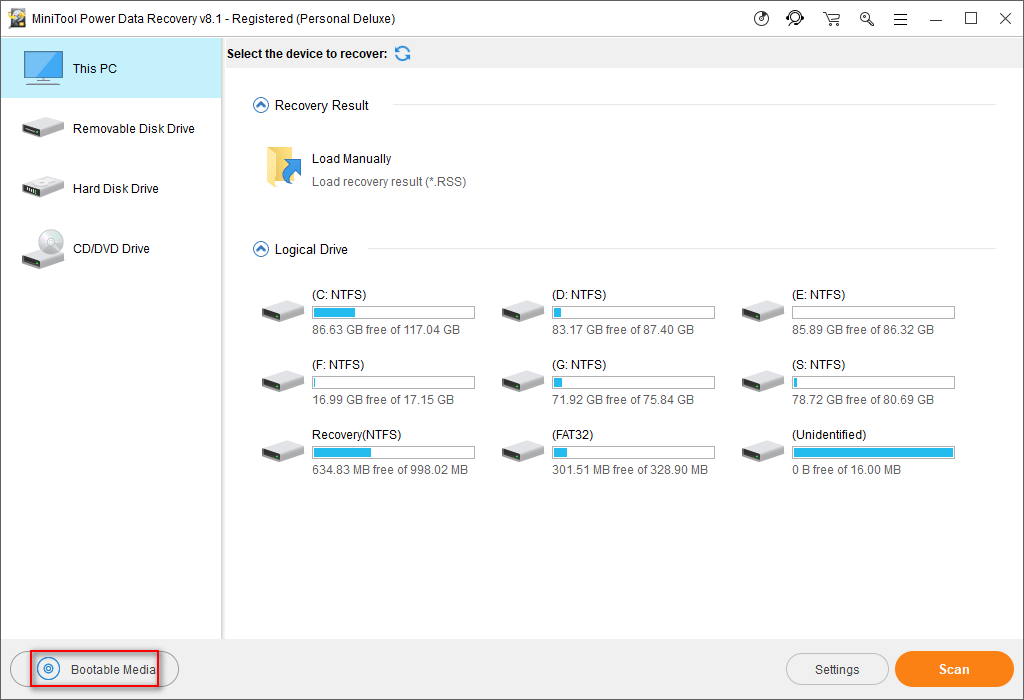Click the FAT32 partition usage bar
The height and width of the screenshot is (700, 1024).
coord(633,453)
